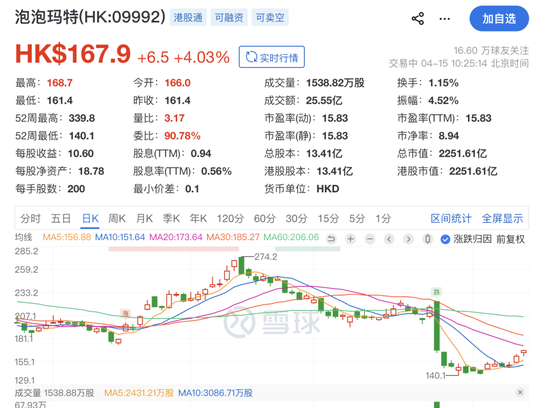Switch to the 年K chart tab
550x408 pixels.
pos(198,219)
